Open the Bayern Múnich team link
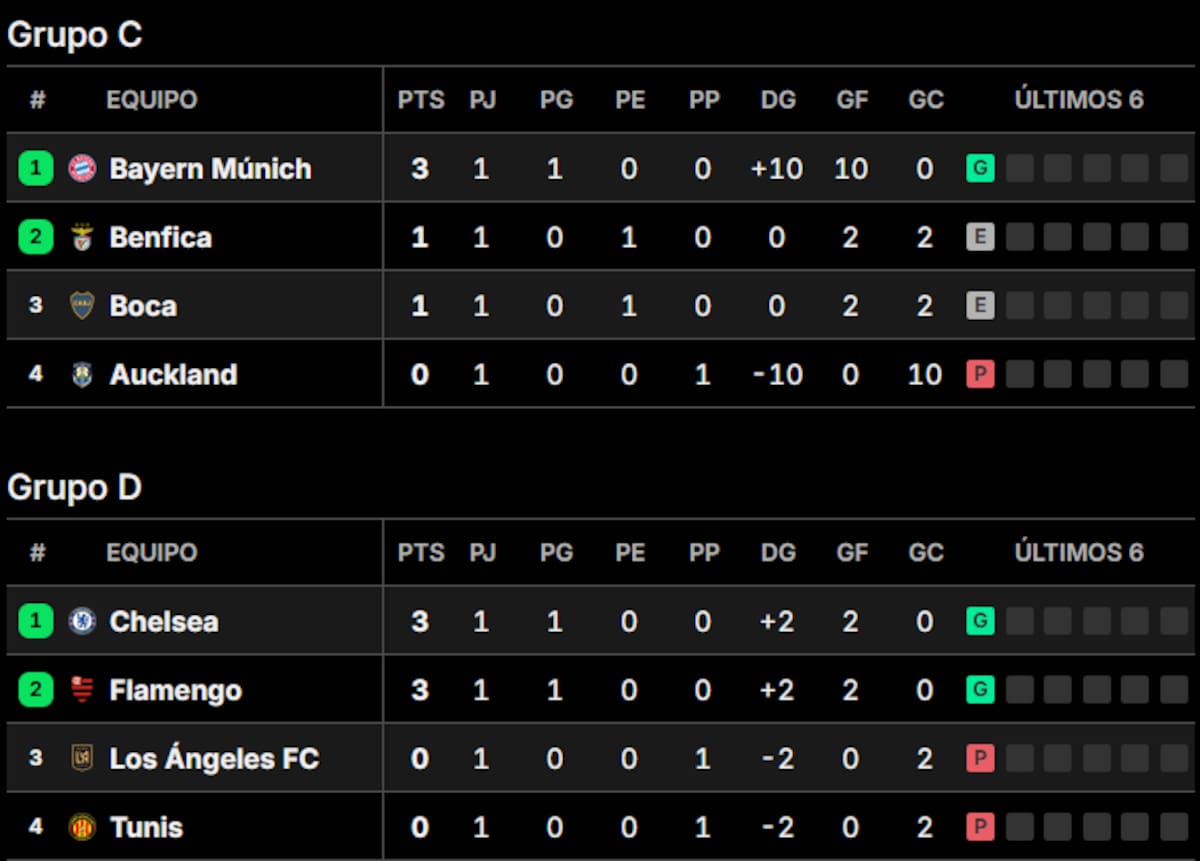Viewport: 1200px width, 861px height. [210, 168]
